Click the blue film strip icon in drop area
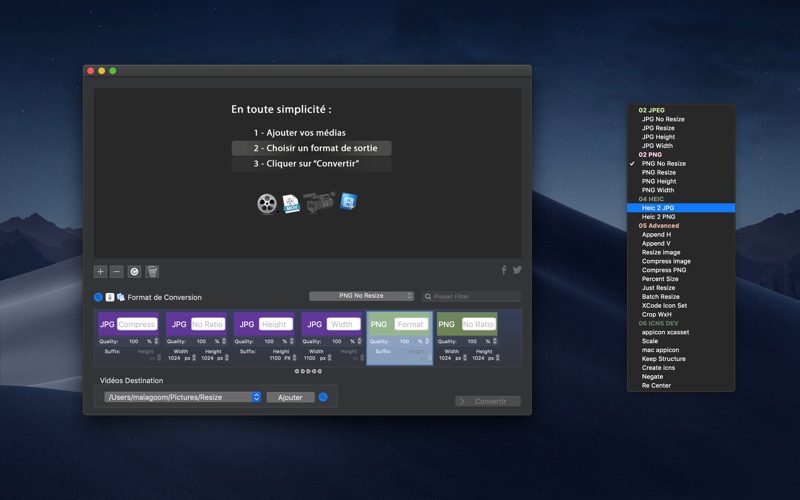Viewport: 800px width, 500px height. (x=348, y=201)
